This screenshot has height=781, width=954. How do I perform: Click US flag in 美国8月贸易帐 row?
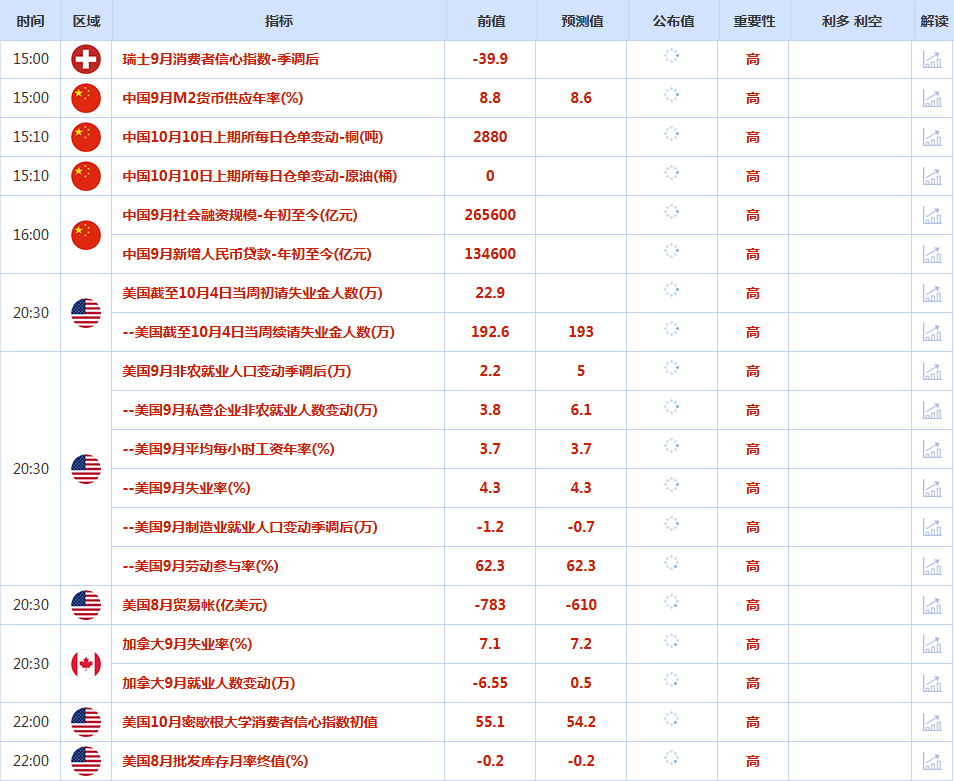[x=86, y=605]
